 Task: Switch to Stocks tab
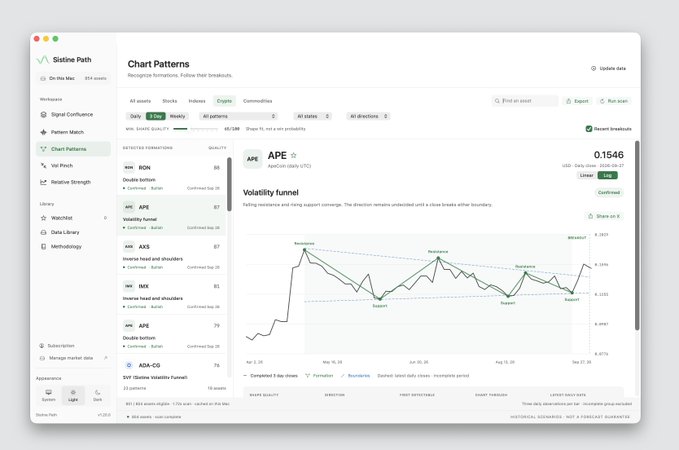170,101
